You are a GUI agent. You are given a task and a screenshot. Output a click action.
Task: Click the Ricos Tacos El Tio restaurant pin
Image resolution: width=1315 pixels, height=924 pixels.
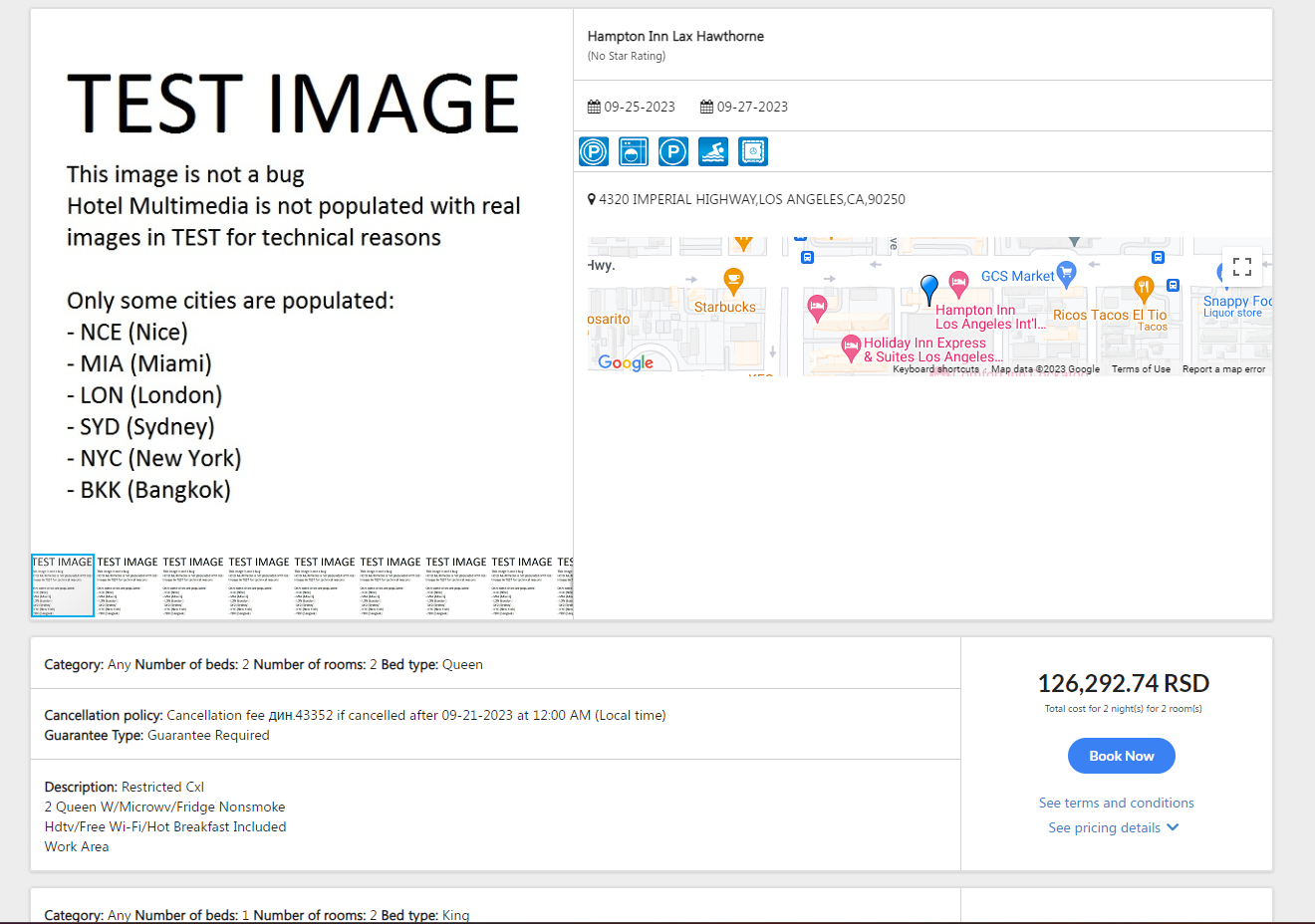[x=1144, y=289]
